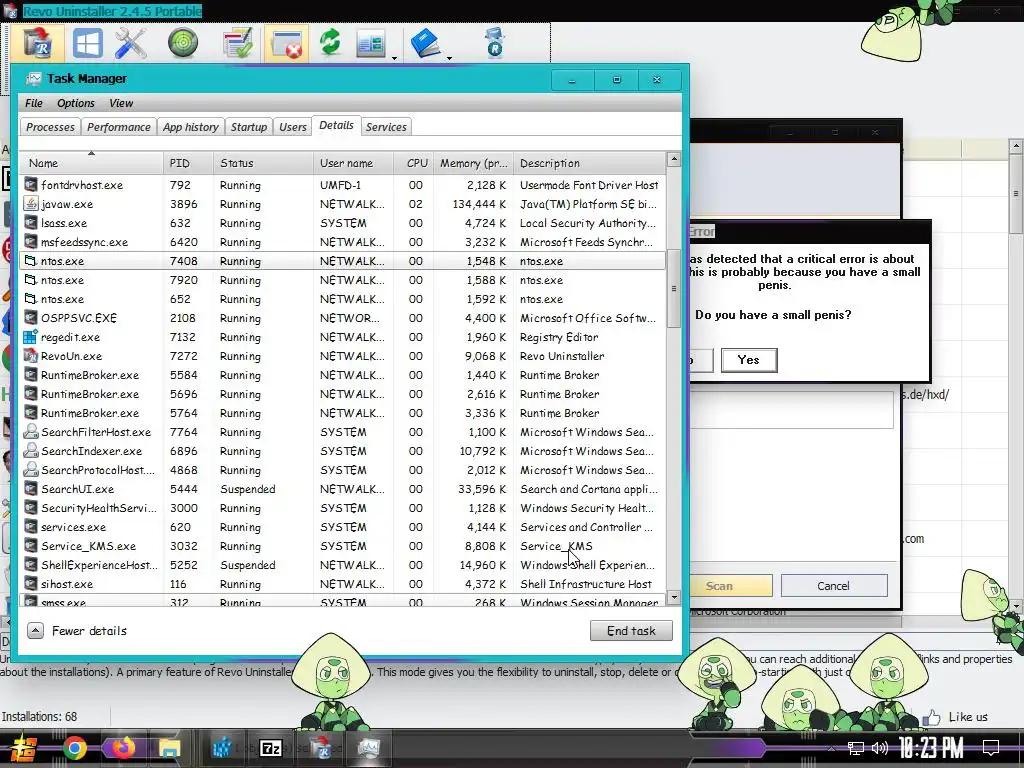The width and height of the screenshot is (1024, 768).
Task: Click the Like us thumbs-up link
Action: 956,717
